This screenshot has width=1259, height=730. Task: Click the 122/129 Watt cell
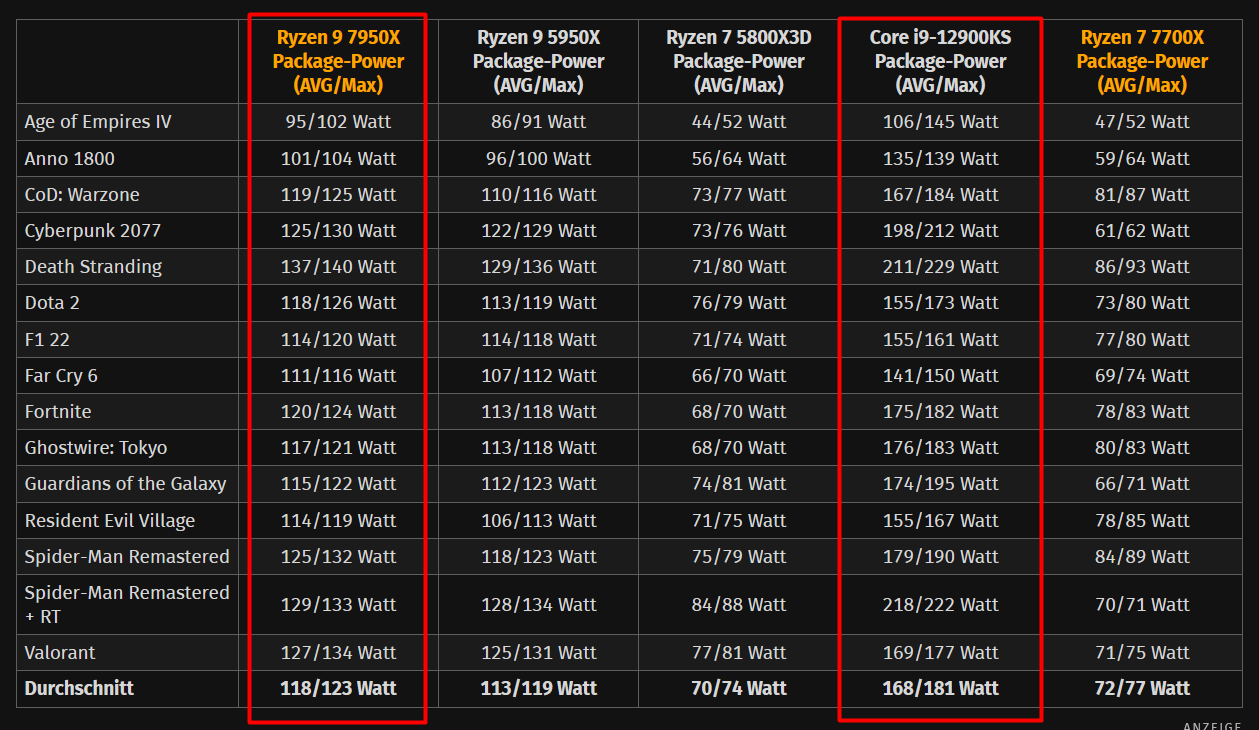(x=538, y=230)
